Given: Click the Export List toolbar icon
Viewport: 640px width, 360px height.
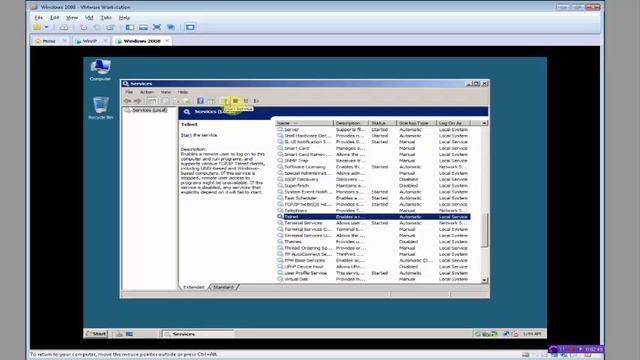Looking at the screenshot, I should pyautogui.click(x=187, y=101).
